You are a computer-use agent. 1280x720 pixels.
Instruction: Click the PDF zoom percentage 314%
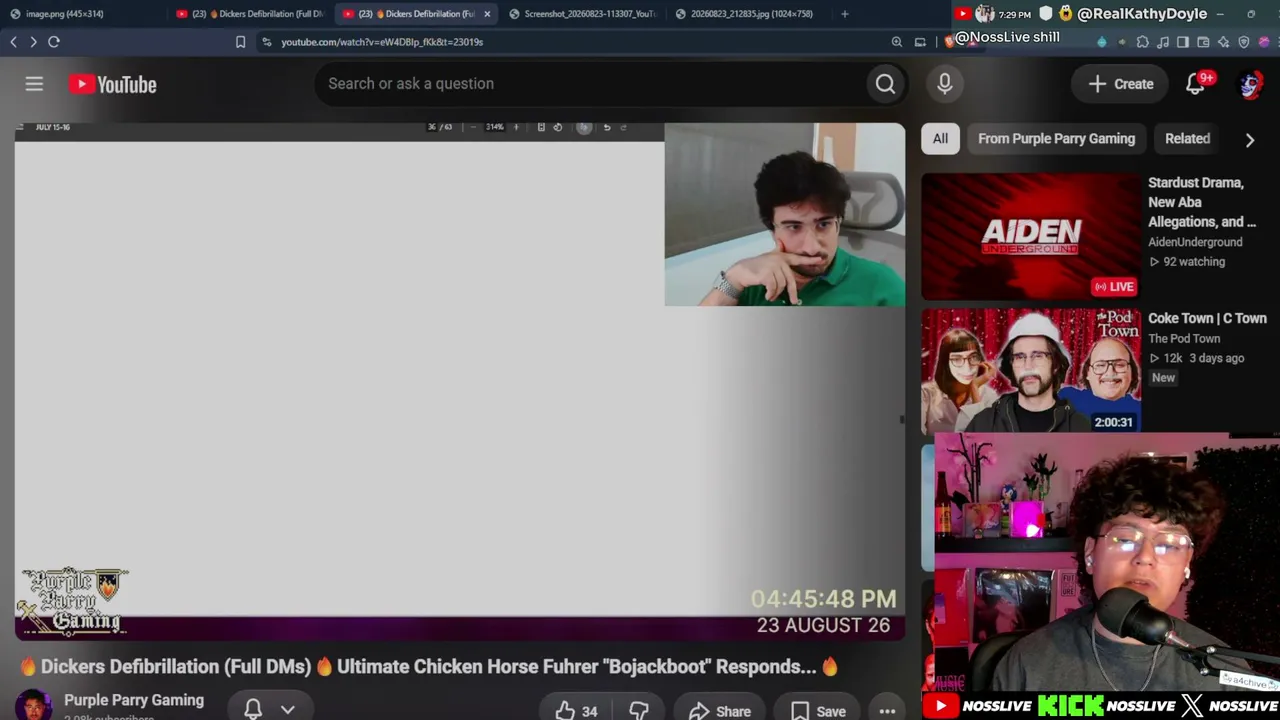tap(495, 127)
